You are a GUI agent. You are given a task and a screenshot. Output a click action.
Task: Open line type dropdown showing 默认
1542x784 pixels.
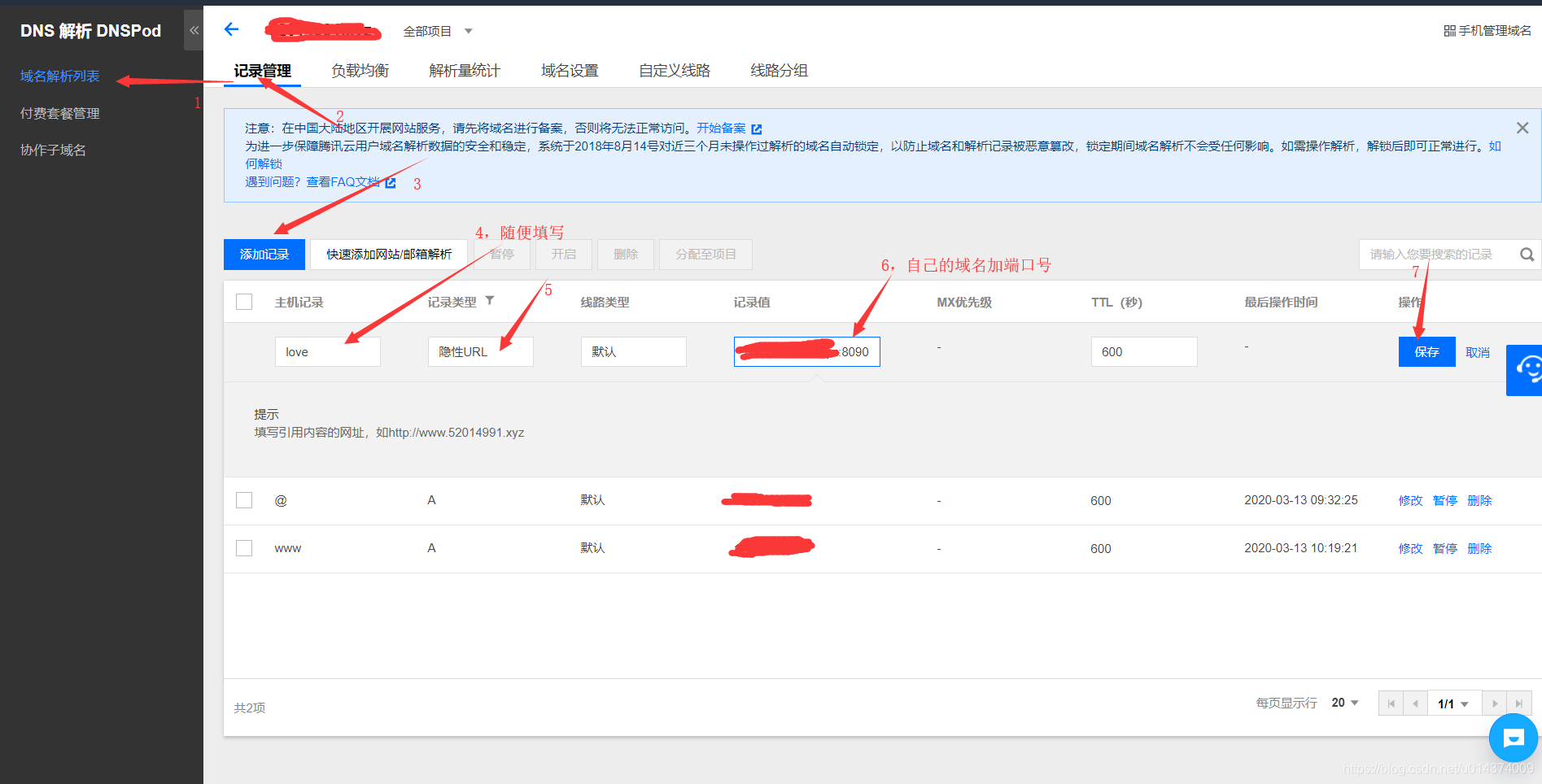[633, 351]
